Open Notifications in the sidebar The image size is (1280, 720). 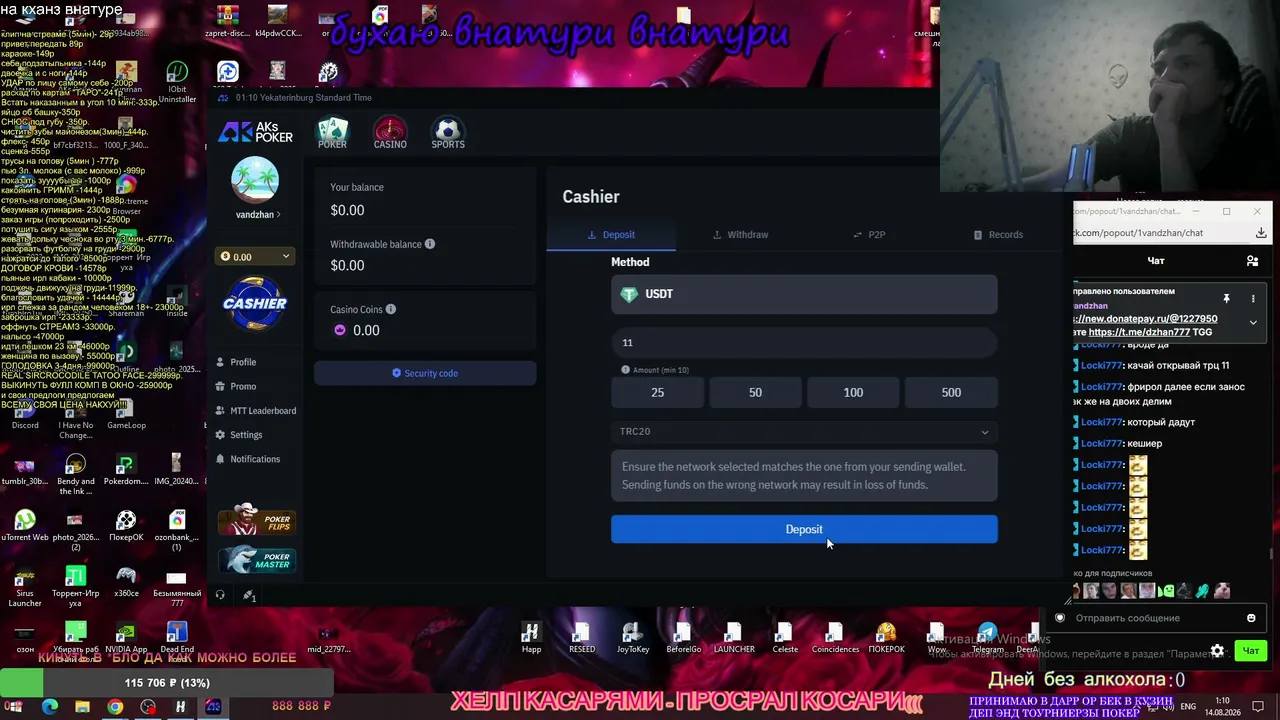pos(248,459)
